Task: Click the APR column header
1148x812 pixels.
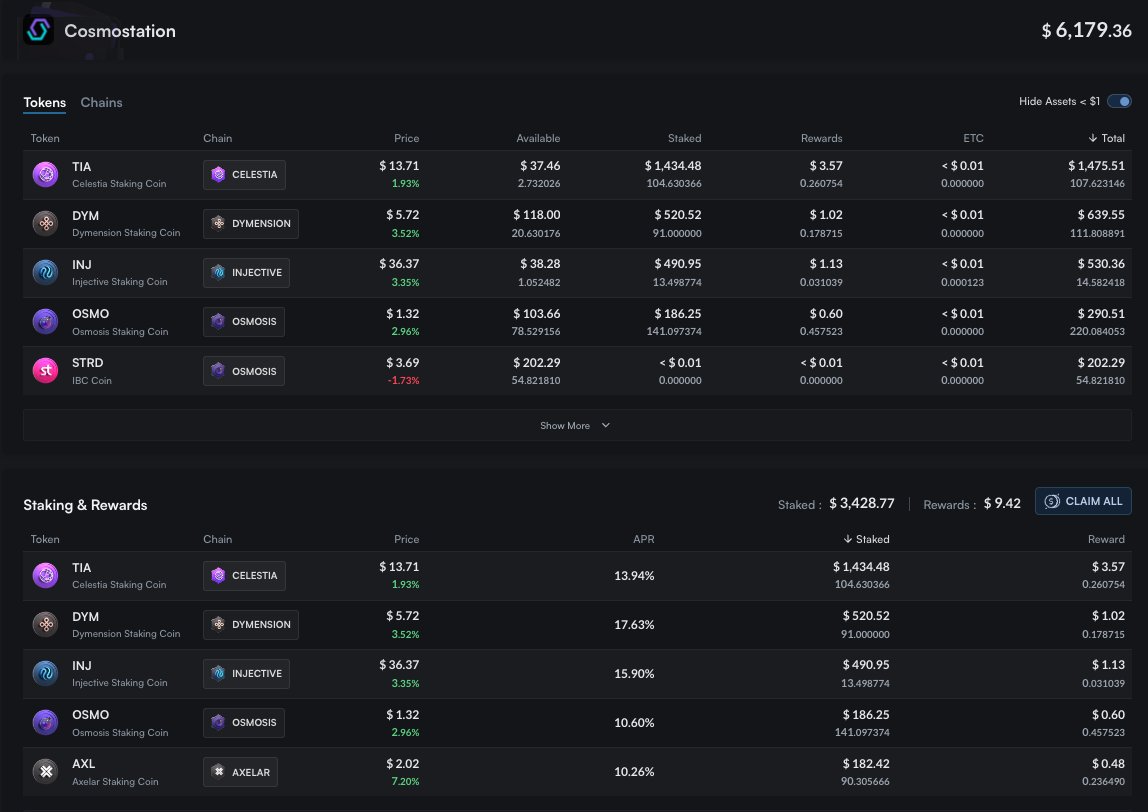Action: coord(644,539)
